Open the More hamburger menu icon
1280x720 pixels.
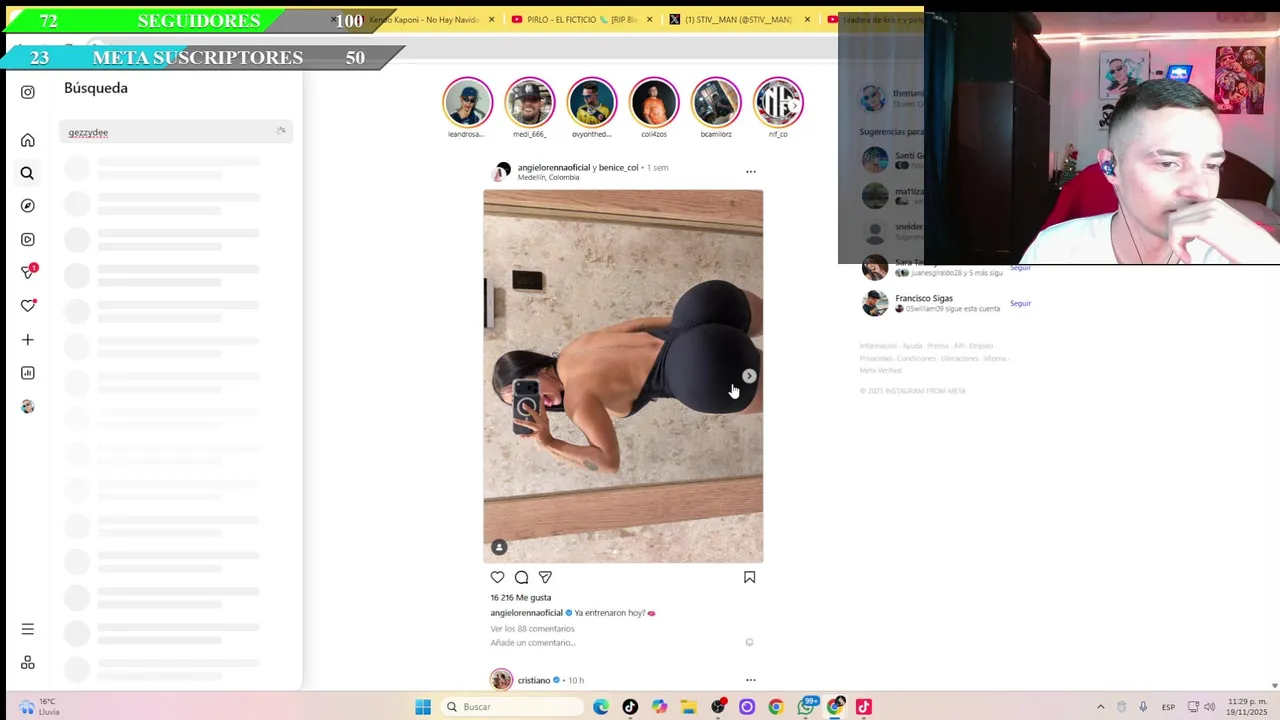(28, 629)
